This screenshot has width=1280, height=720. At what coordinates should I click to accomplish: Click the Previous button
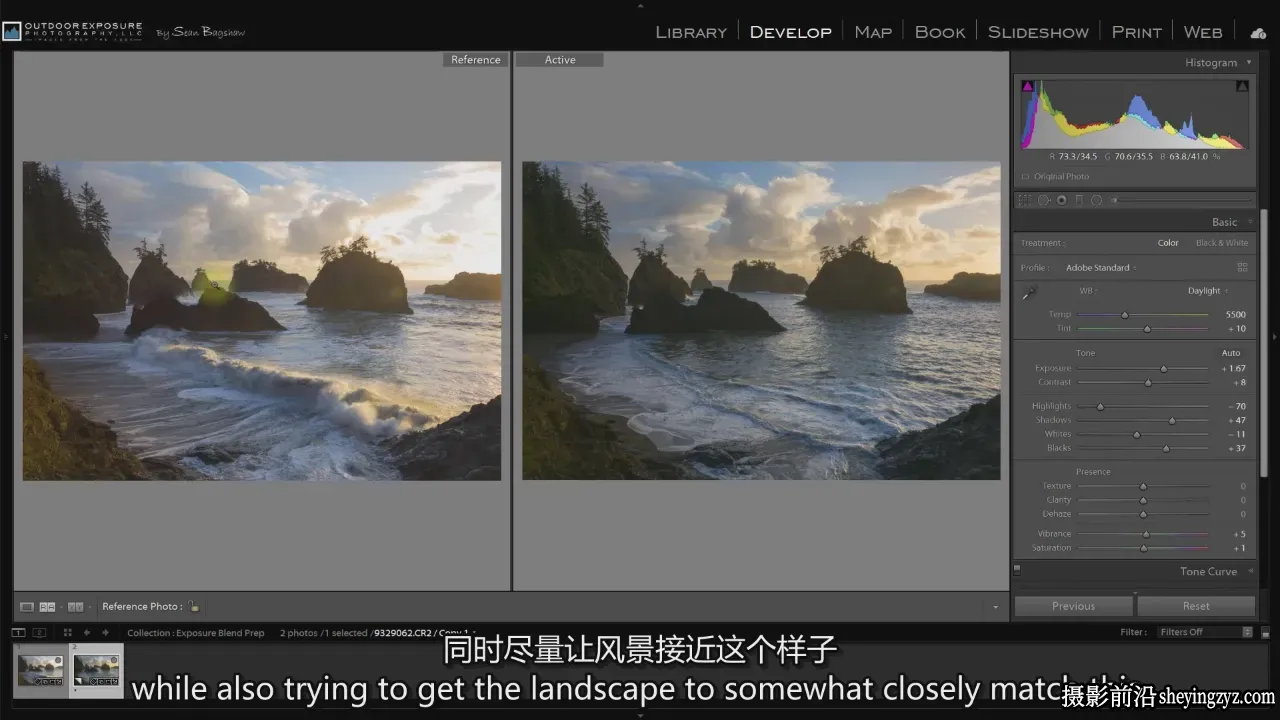[1073, 606]
